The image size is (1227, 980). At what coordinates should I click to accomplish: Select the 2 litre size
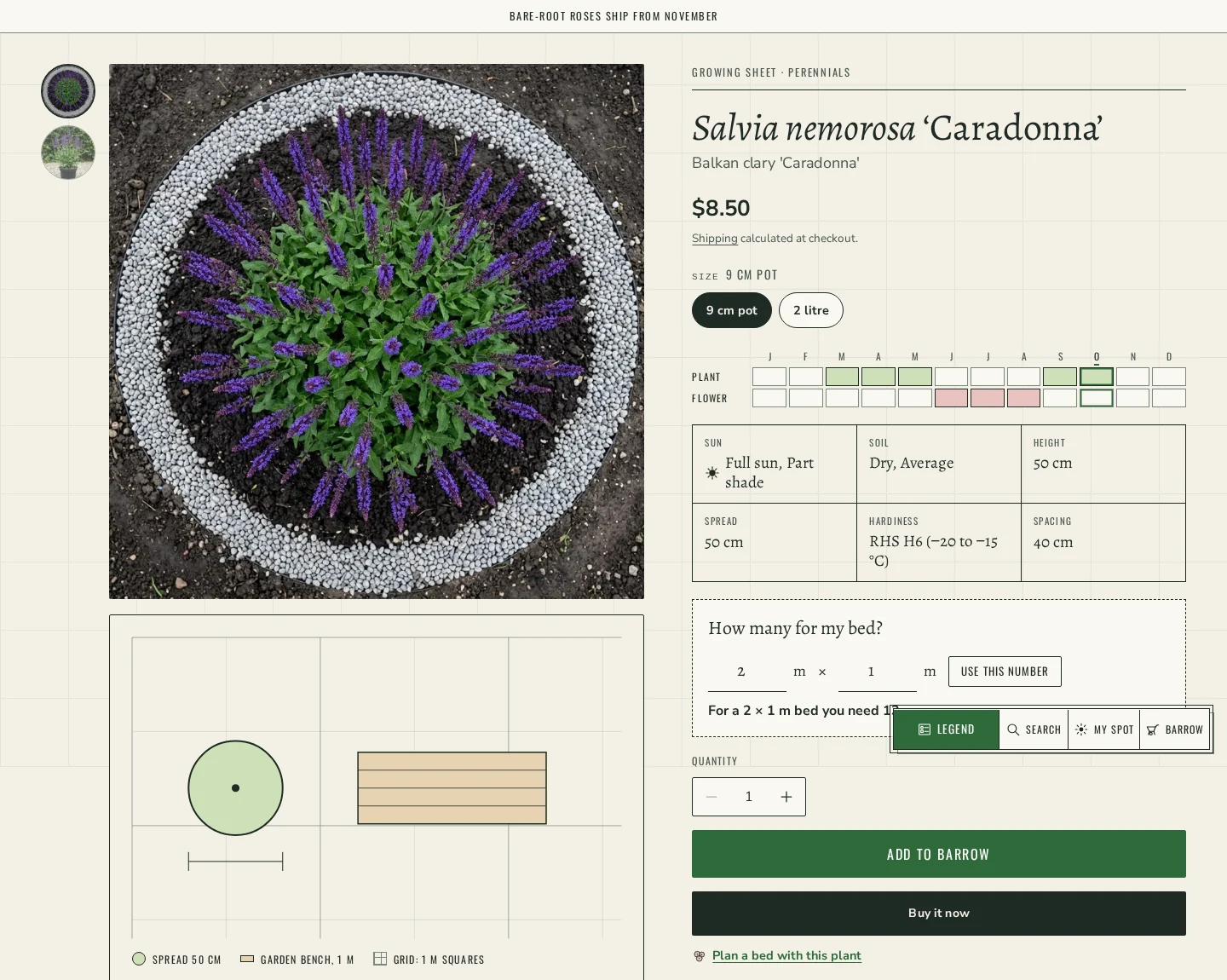[x=811, y=310]
